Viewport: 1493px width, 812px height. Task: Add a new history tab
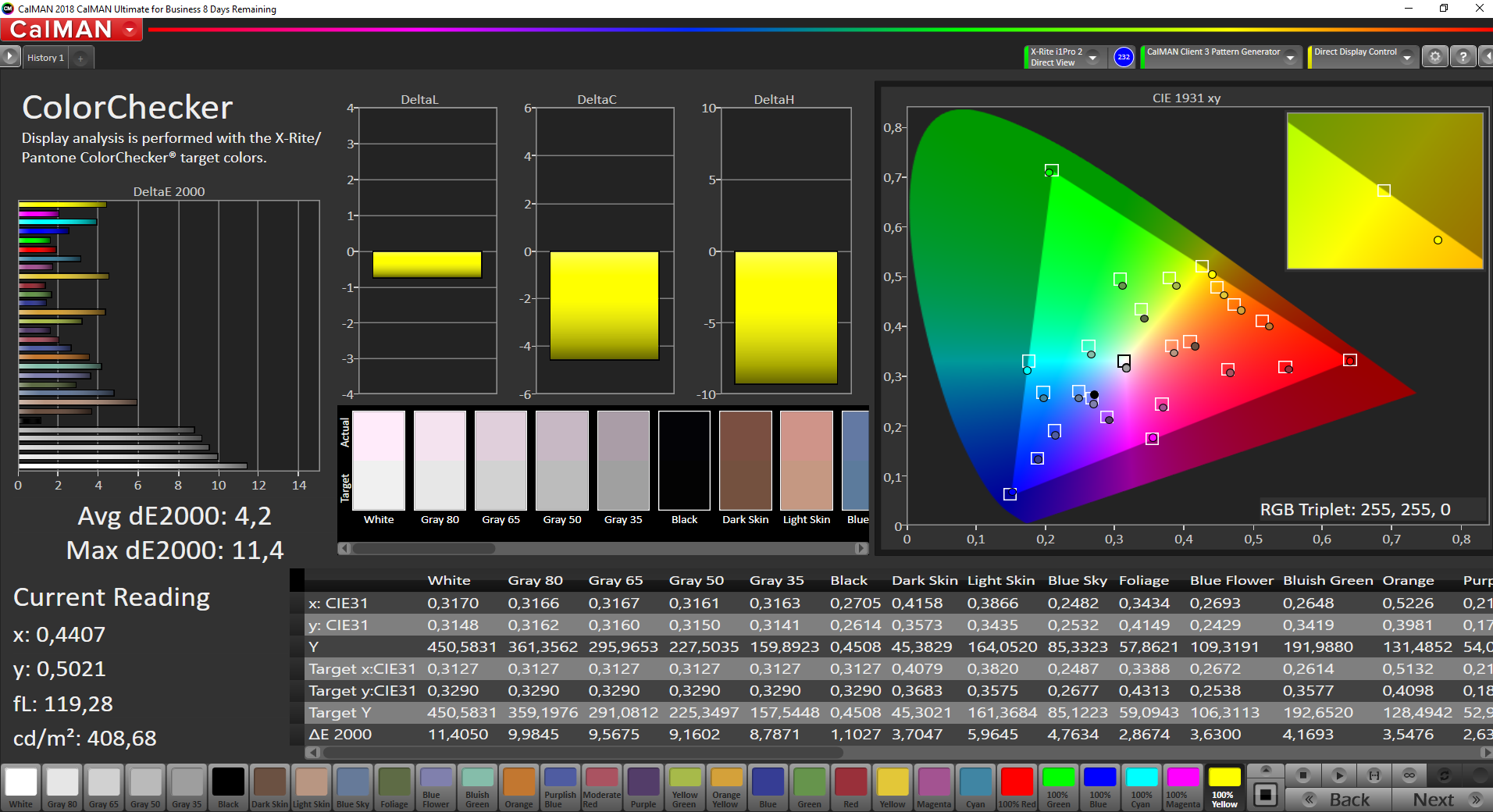(80, 58)
